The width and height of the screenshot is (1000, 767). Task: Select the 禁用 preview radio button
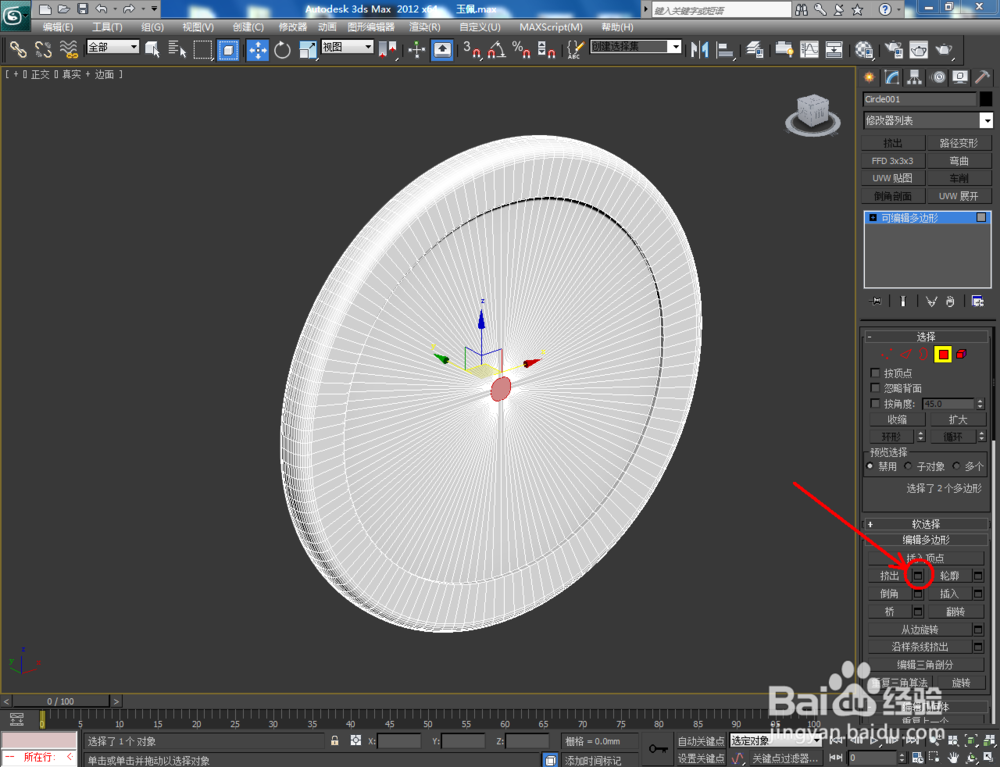click(x=871, y=466)
